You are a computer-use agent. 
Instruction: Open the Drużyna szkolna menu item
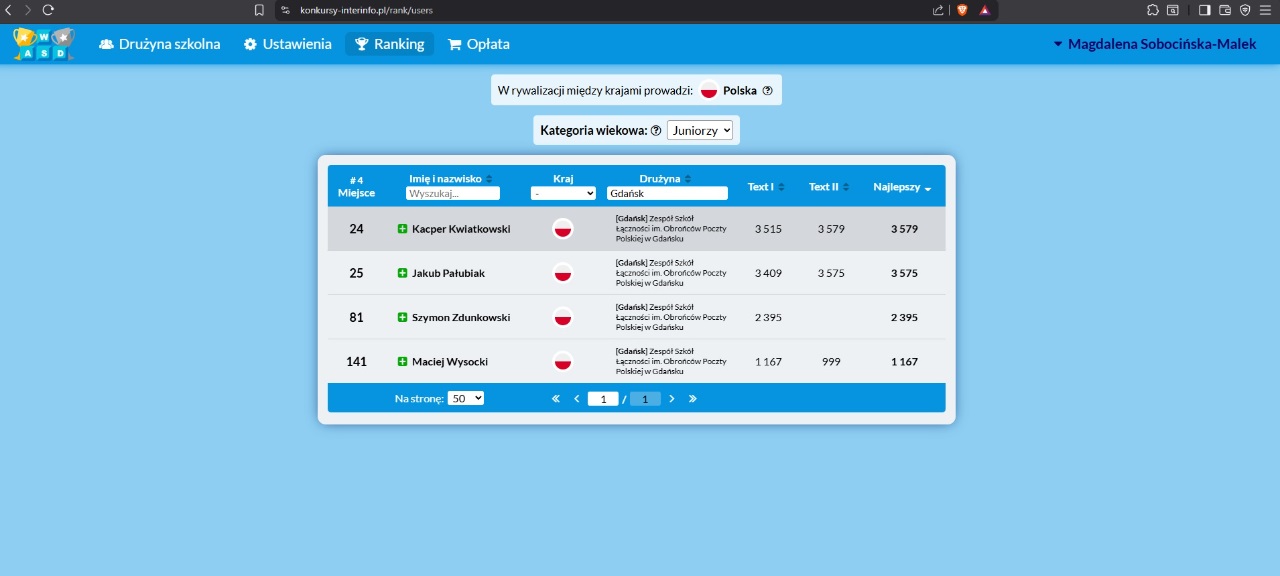coord(160,44)
